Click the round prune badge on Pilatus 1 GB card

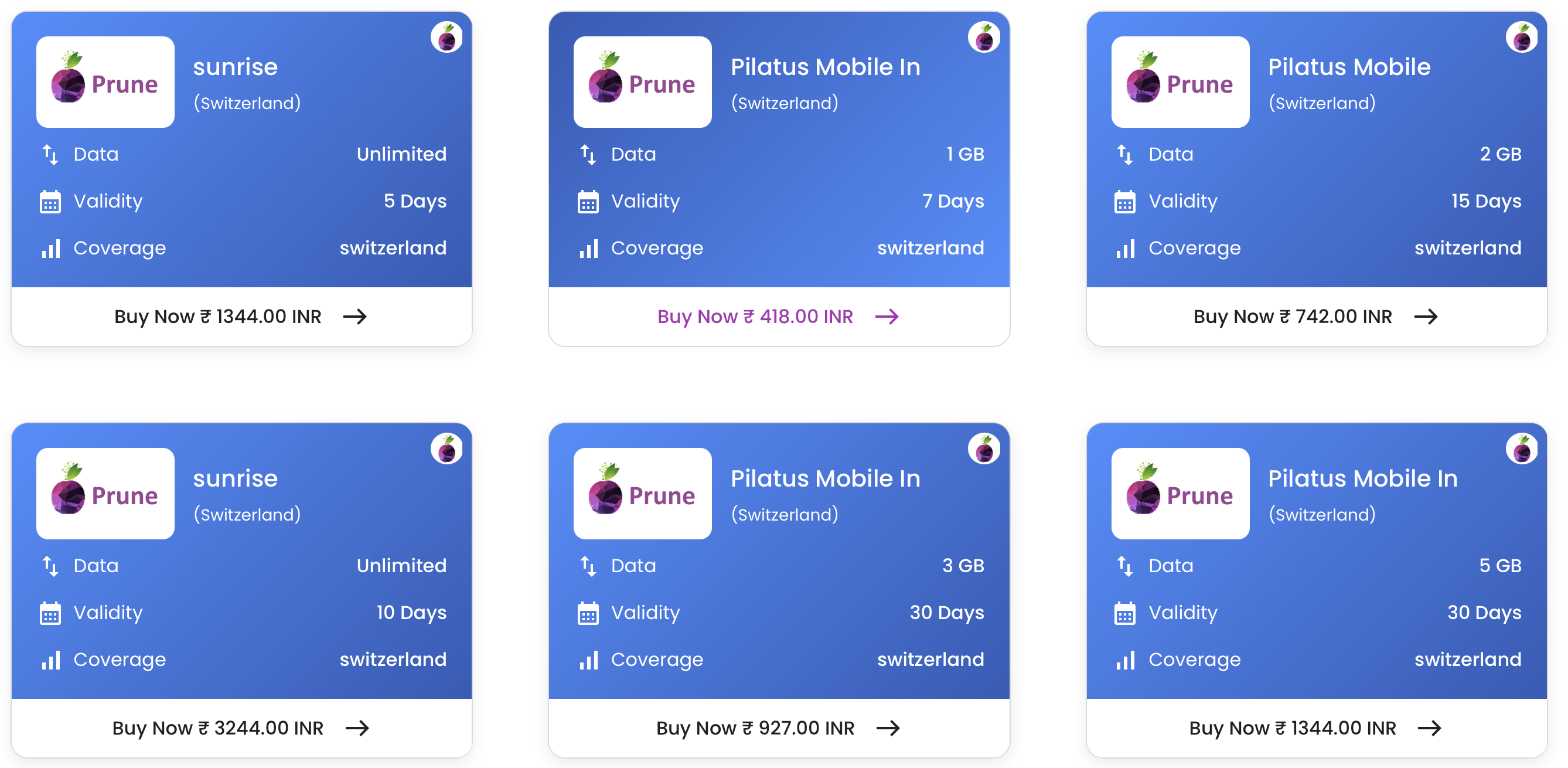(x=984, y=38)
